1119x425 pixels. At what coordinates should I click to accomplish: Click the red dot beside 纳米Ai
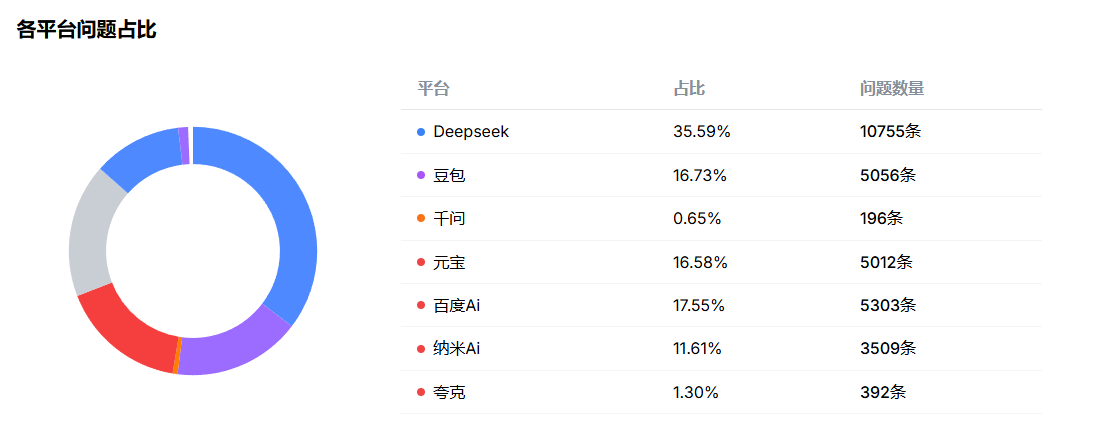click(421, 349)
